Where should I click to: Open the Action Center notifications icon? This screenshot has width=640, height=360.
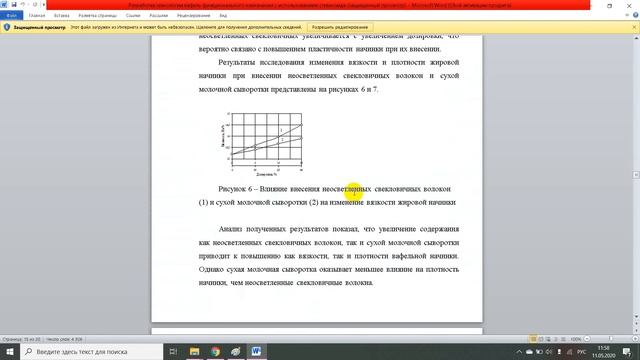tap(627, 352)
